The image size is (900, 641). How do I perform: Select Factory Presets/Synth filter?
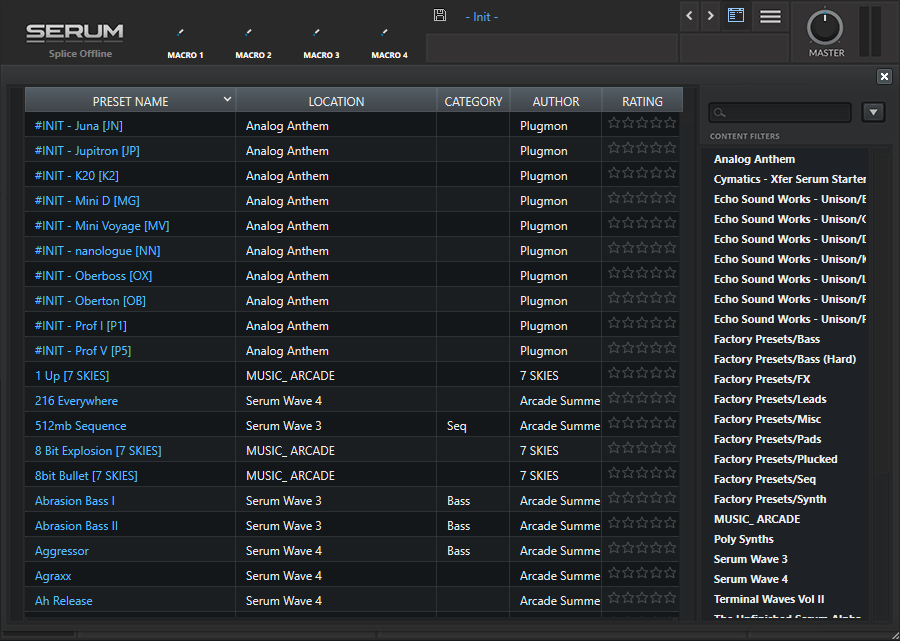(x=770, y=499)
